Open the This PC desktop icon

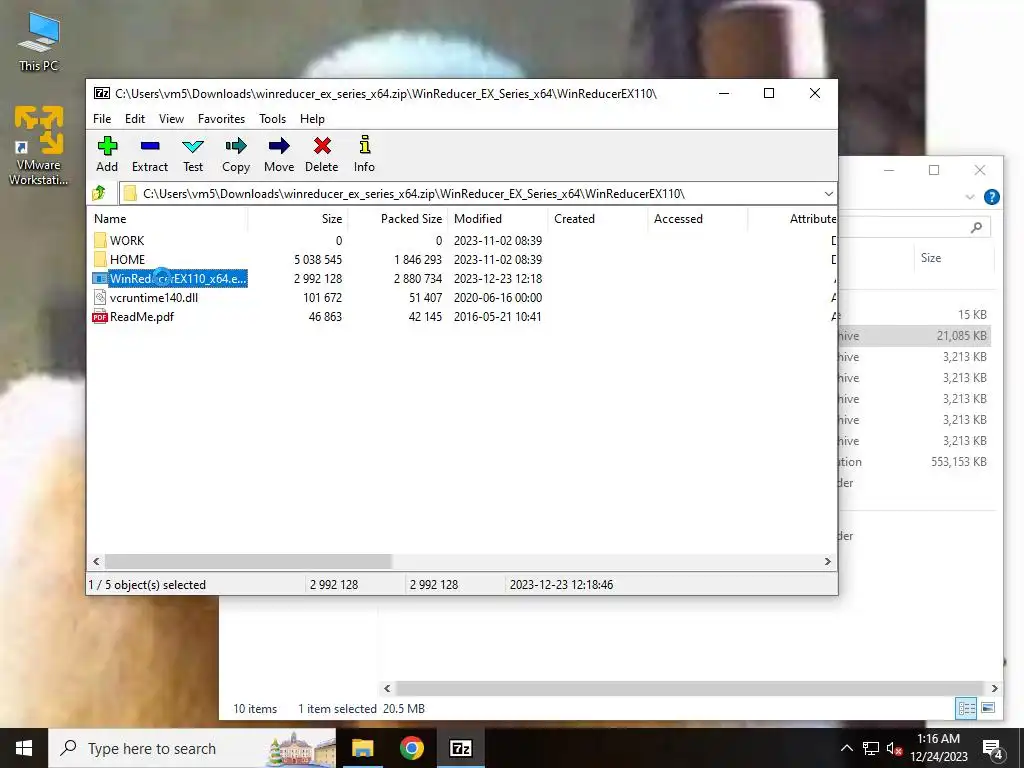(x=39, y=42)
